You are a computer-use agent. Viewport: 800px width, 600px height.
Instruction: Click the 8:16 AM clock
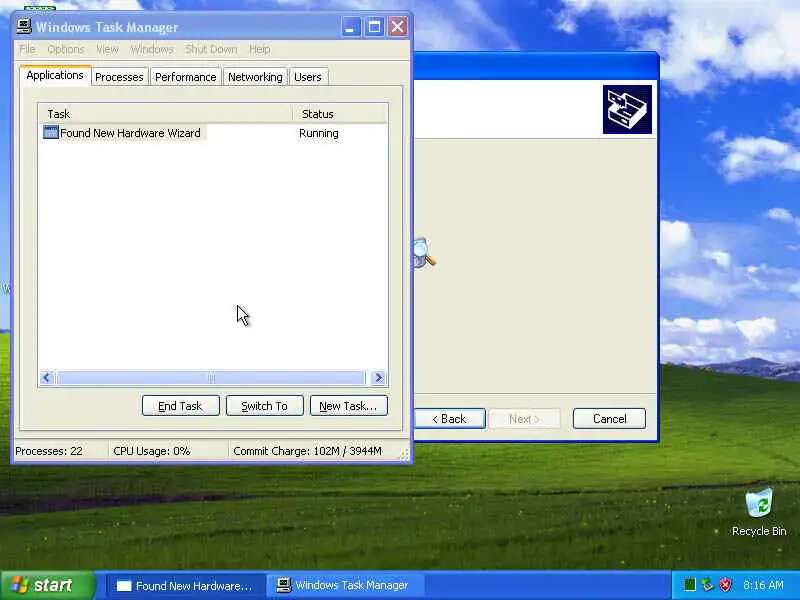tap(763, 585)
